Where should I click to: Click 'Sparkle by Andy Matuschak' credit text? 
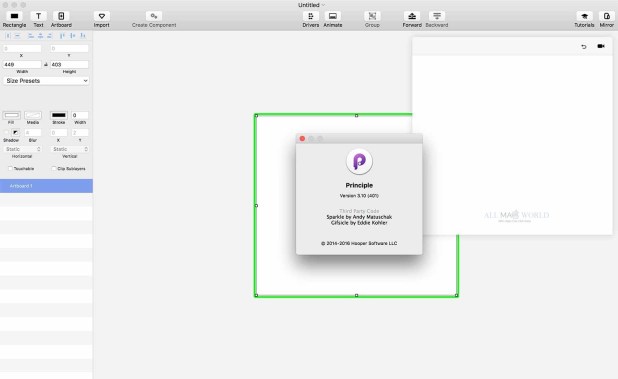coord(359,217)
